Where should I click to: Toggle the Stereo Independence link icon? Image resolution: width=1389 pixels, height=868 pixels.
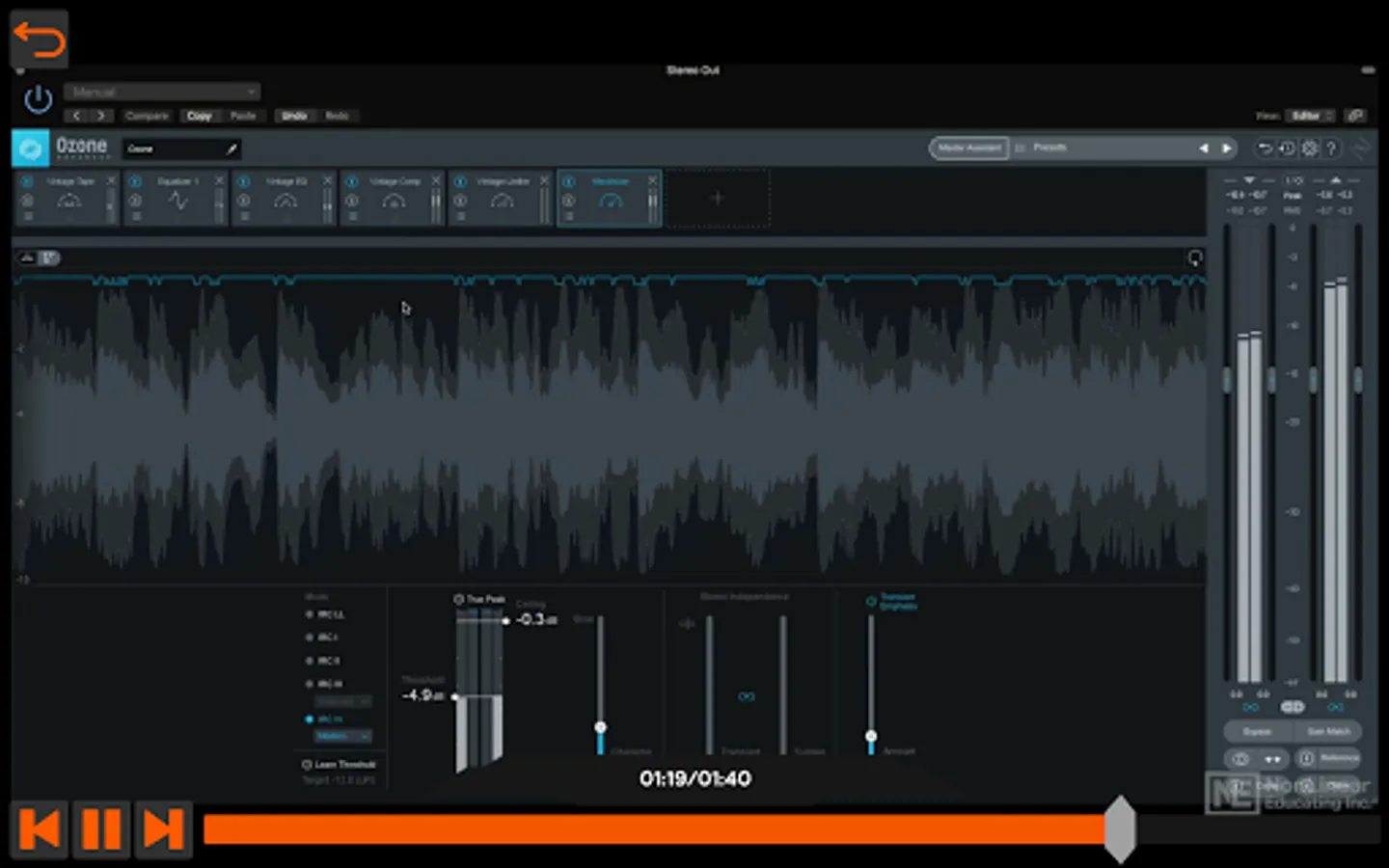(746, 696)
